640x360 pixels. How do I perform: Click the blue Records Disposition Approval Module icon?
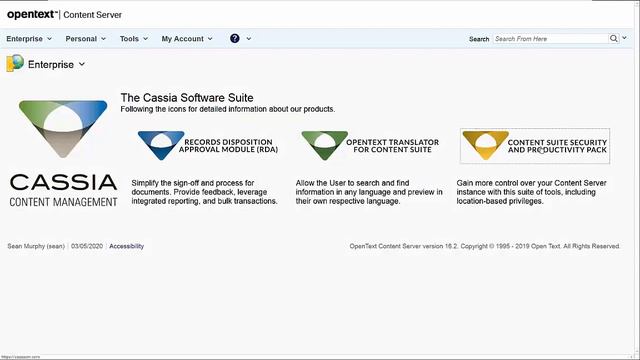161,145
